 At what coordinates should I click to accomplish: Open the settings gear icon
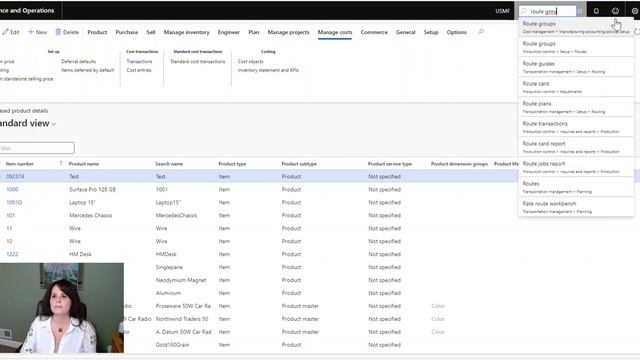pos(635,11)
